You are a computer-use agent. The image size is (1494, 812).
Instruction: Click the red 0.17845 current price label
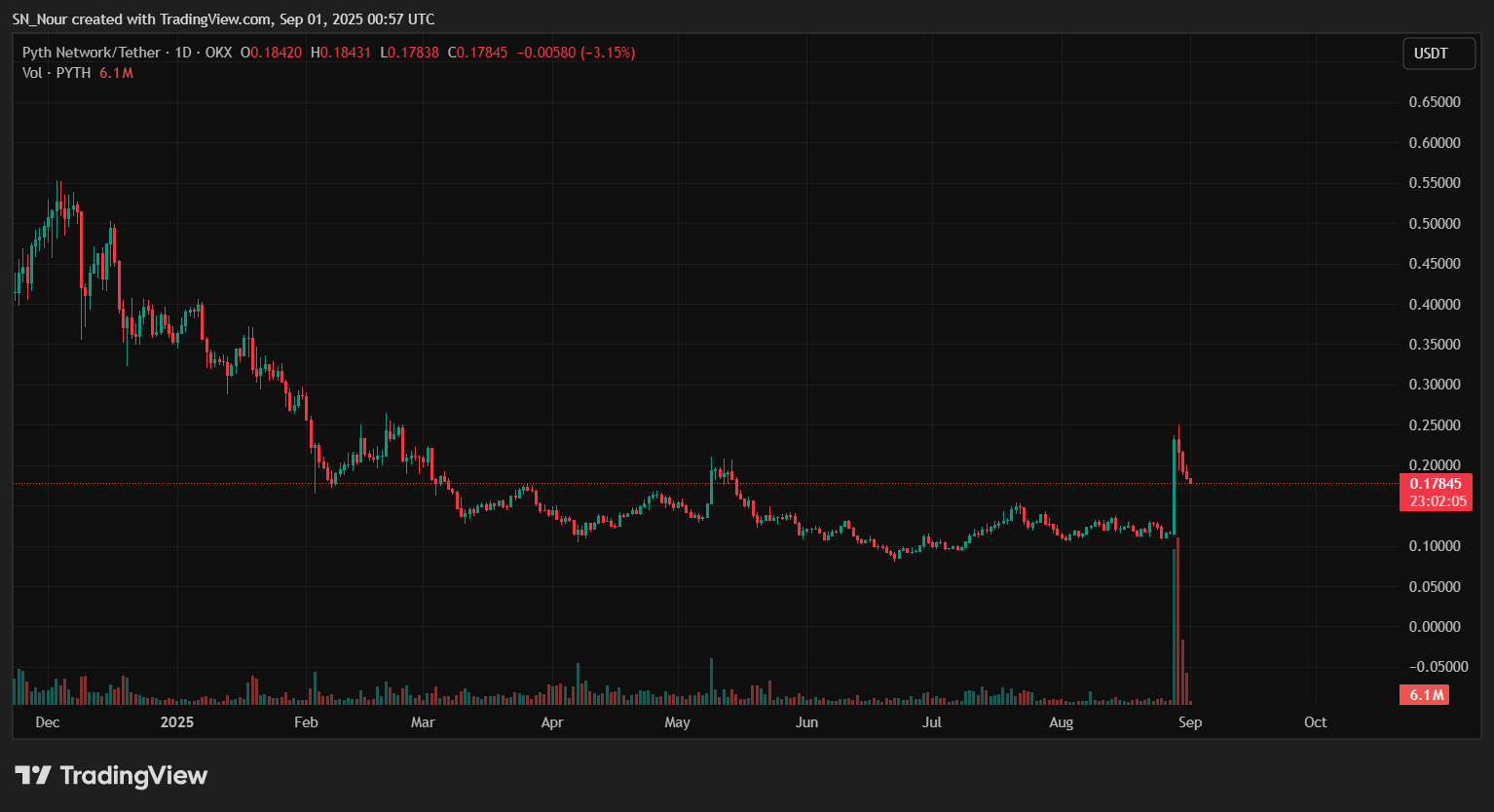(x=1436, y=484)
